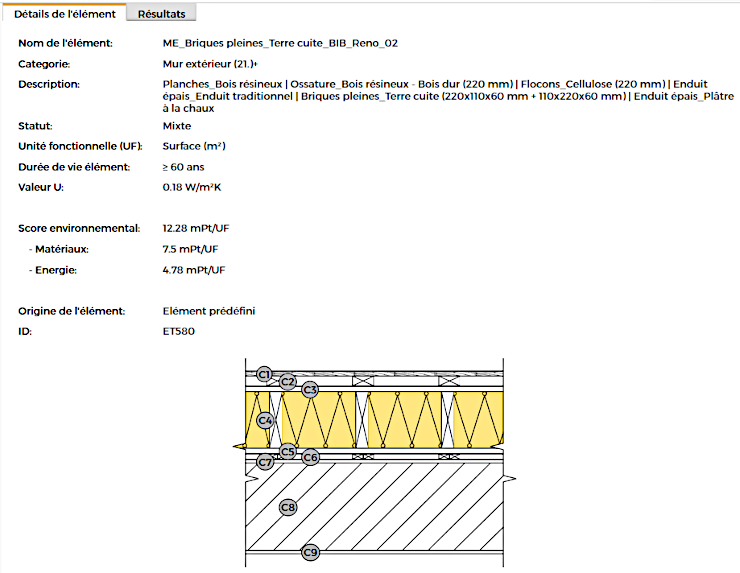This screenshot has width=740, height=573.
Task: Click layer marker C8 on the brick layer
Action: pos(288,507)
